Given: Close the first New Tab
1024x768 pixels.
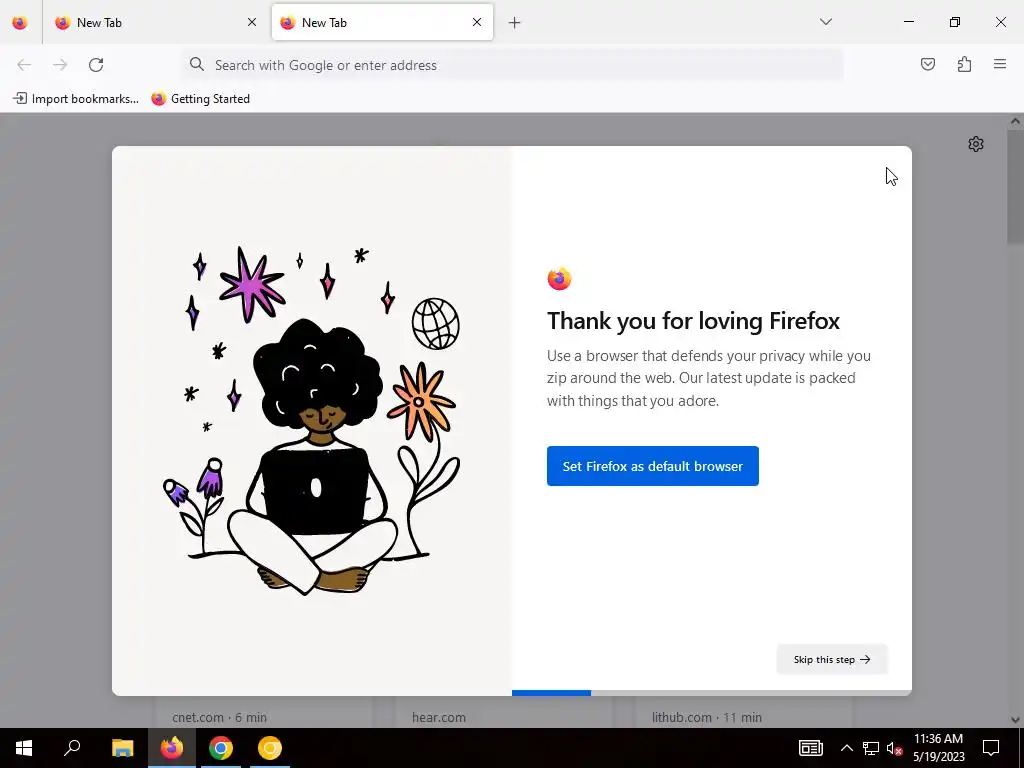Looking at the screenshot, I should (252, 22).
